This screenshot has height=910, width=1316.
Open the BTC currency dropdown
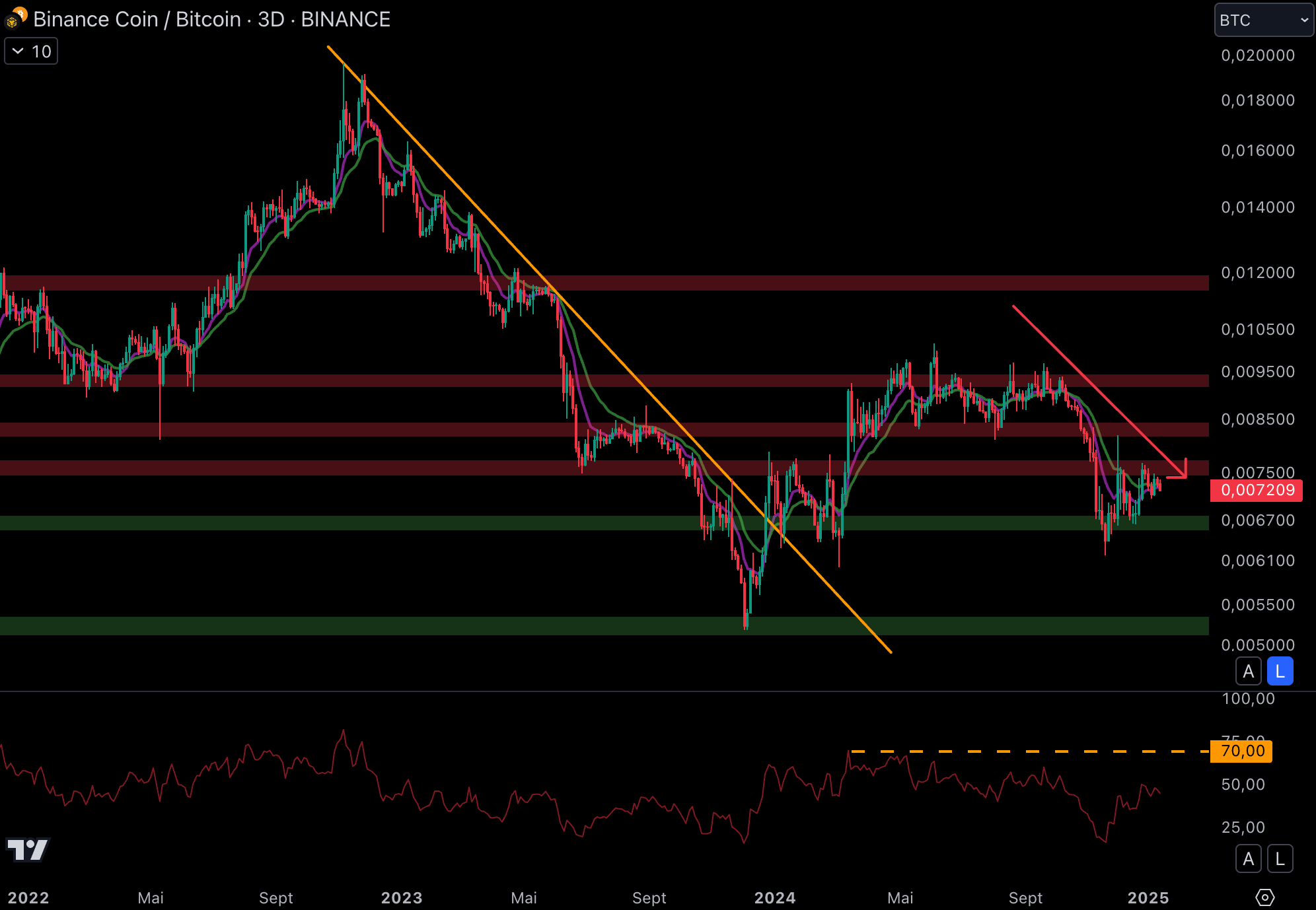(1263, 20)
